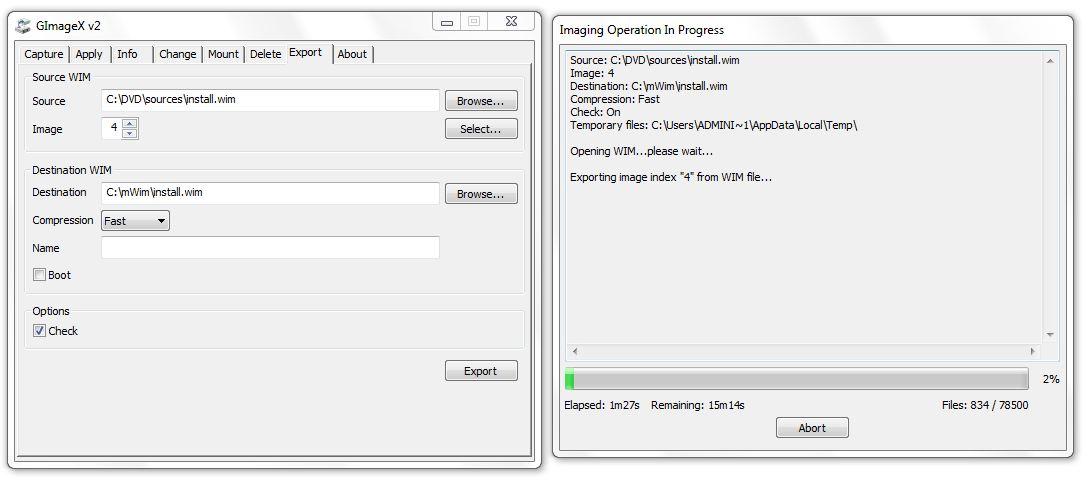Decrease the Image index with down arrow

tap(130, 134)
